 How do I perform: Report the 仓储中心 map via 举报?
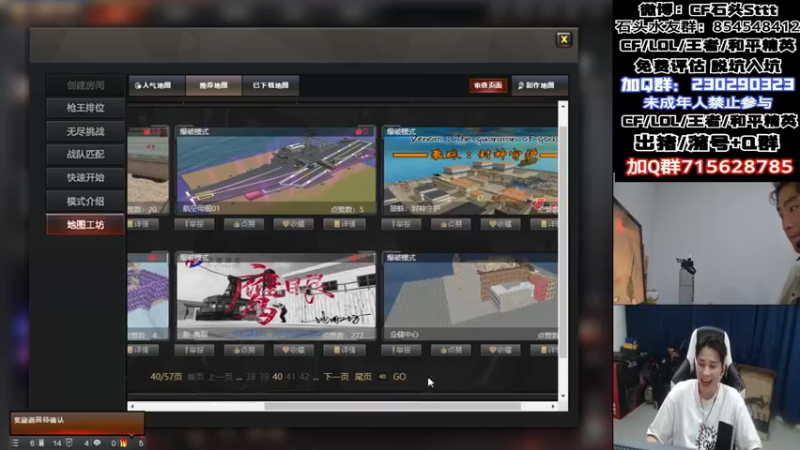[x=401, y=350]
